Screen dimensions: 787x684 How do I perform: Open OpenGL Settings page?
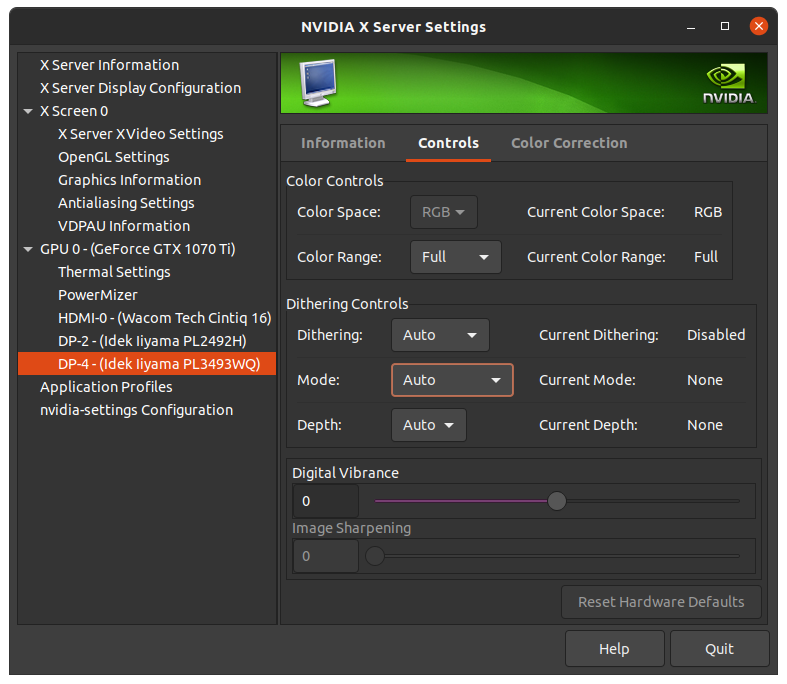point(114,158)
